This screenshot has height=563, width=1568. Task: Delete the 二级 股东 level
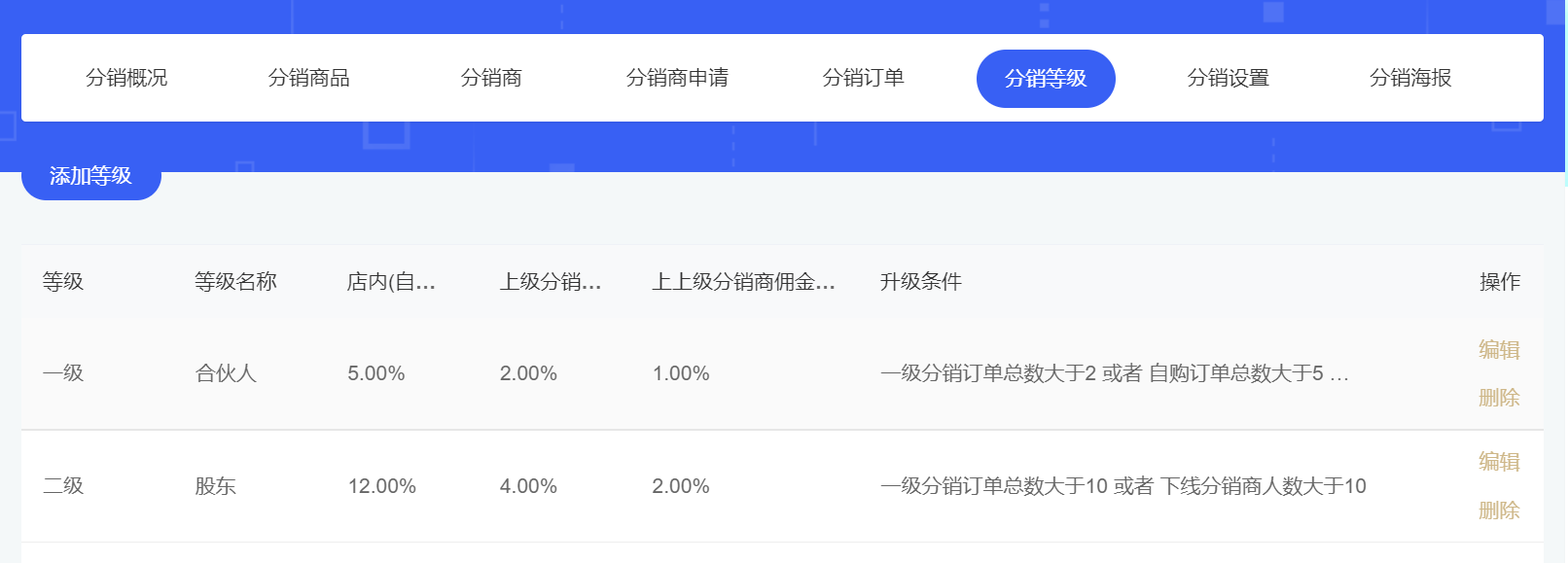pyautogui.click(x=1499, y=510)
